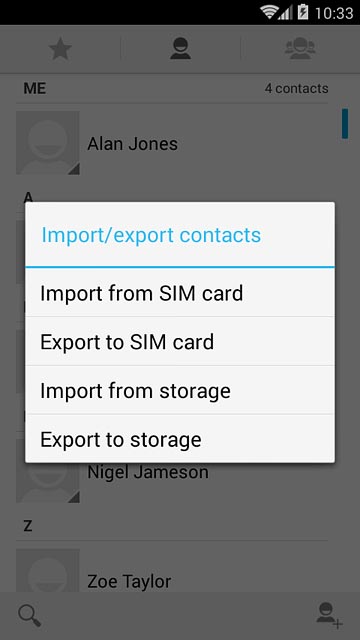Tap the clock showing 10:33
360x640 pixels.
pyautogui.click(x=334, y=13)
